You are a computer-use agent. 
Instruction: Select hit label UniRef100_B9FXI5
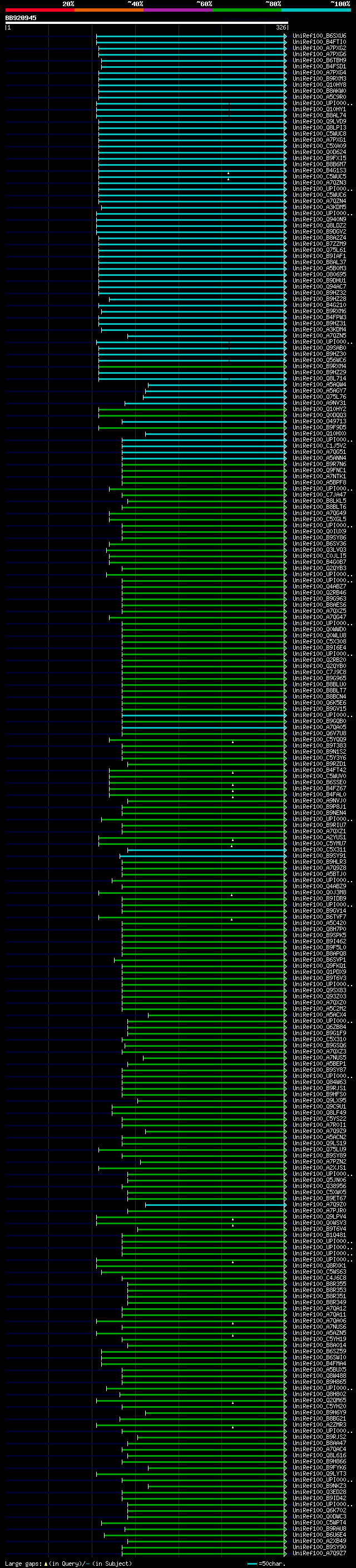(x=319, y=159)
